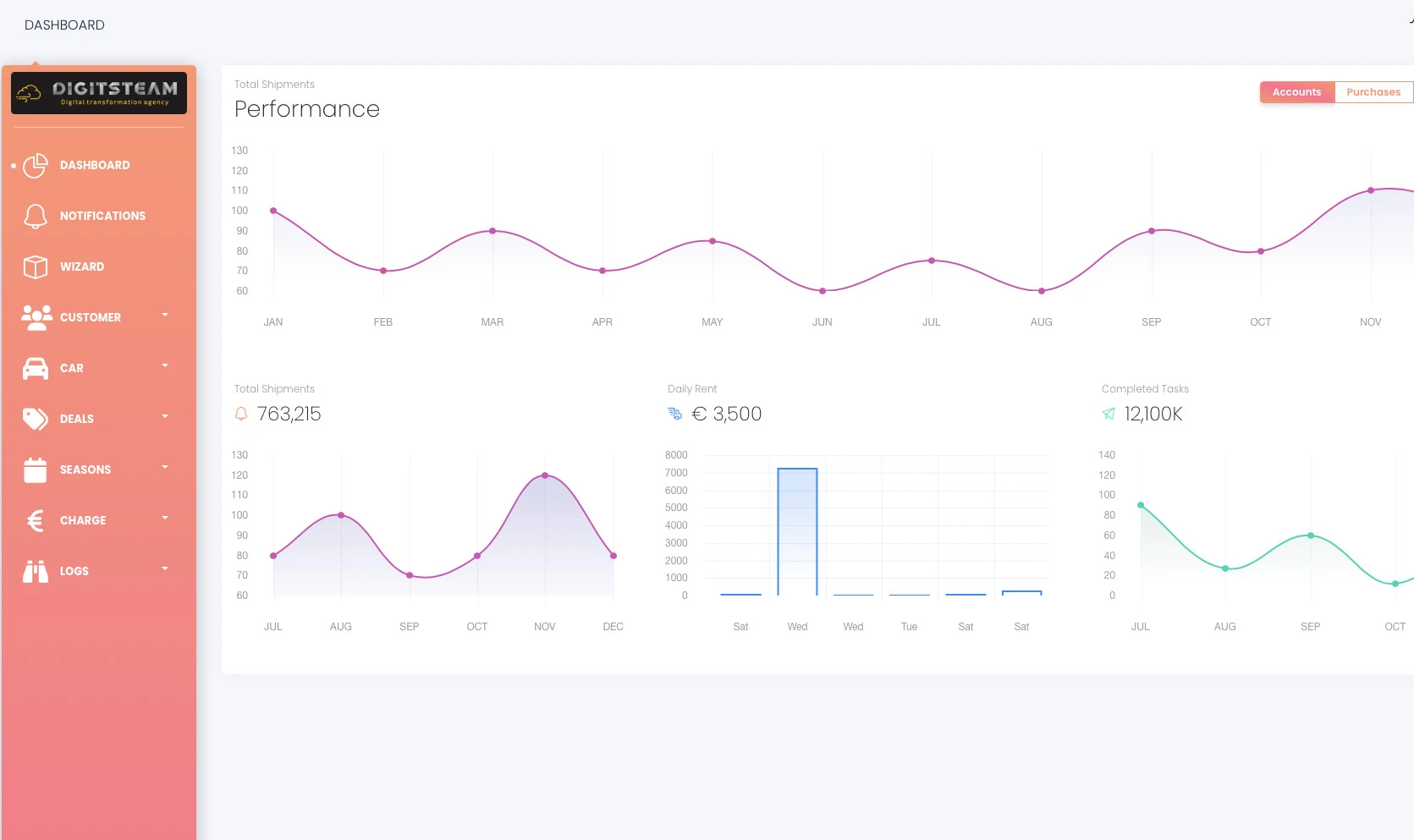Open the Notifications menu item
This screenshot has height=840, width=1414.
pos(102,217)
